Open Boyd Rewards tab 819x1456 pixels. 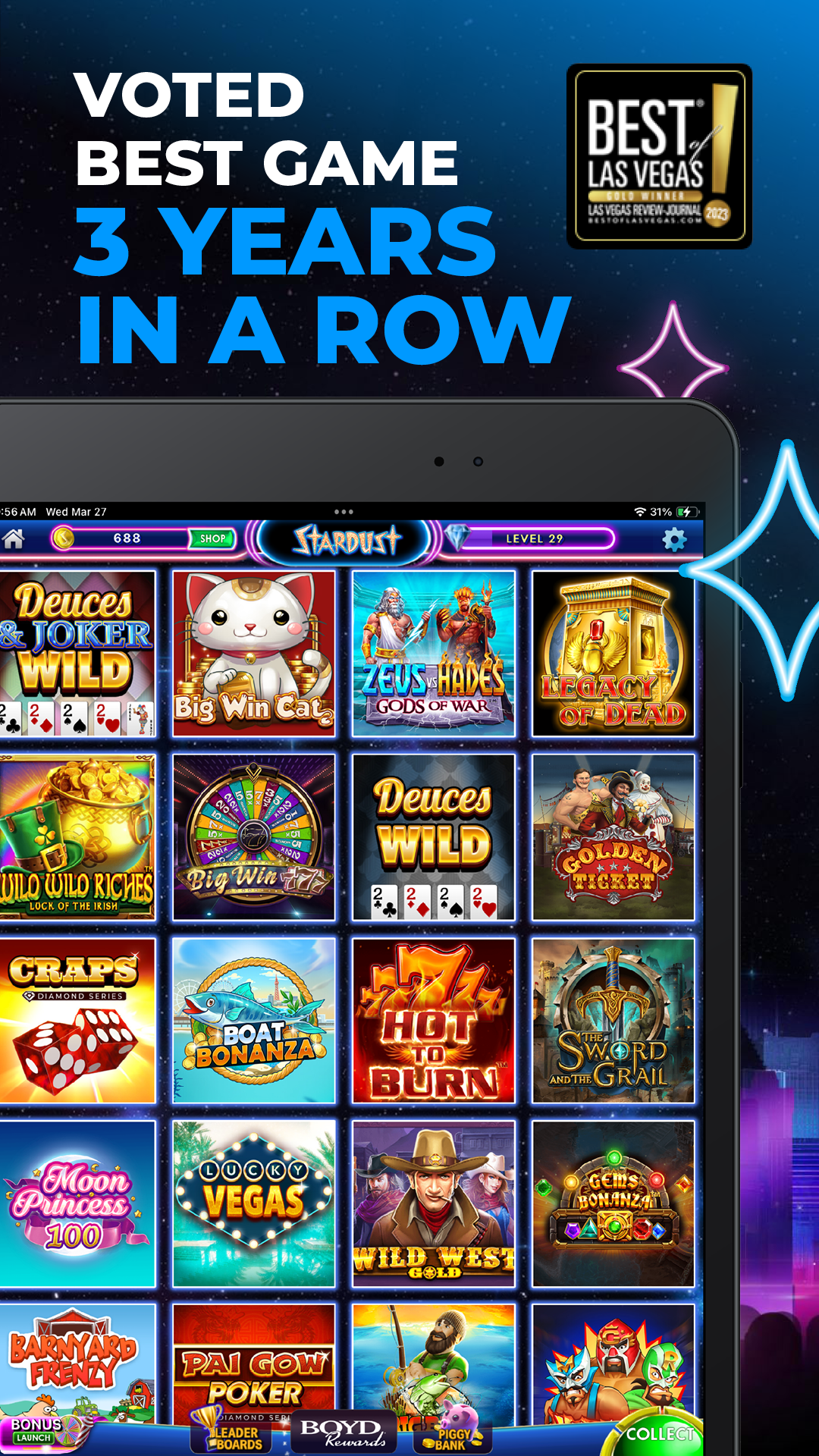pos(344,1432)
